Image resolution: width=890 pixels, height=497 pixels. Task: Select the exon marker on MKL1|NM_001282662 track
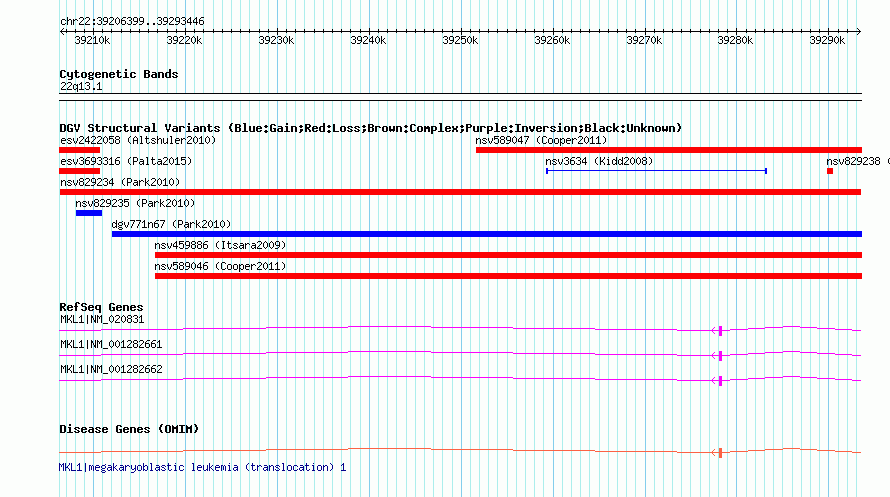click(720, 381)
